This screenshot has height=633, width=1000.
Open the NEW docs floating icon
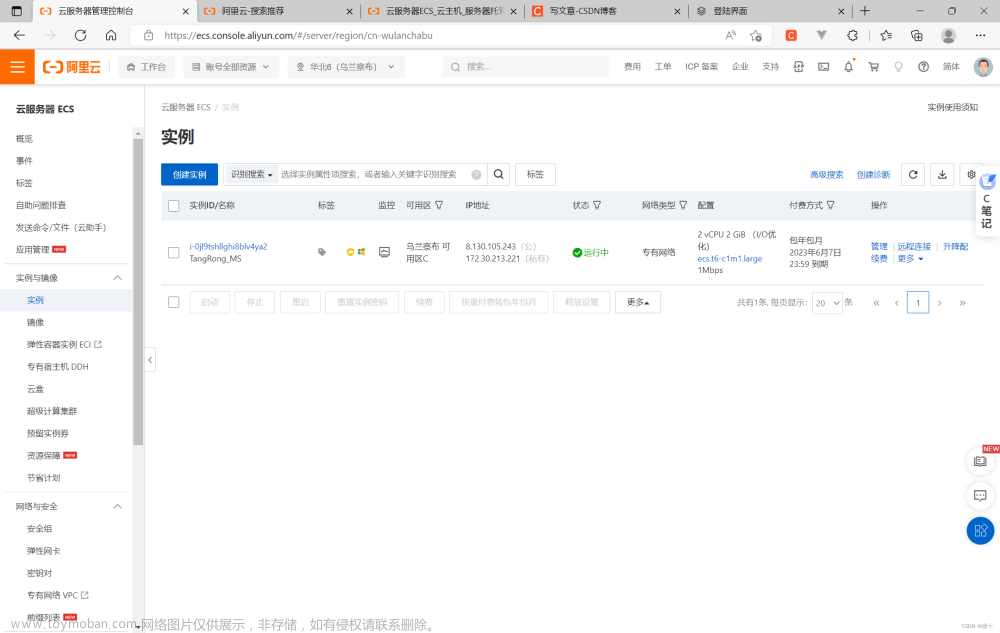[980, 461]
